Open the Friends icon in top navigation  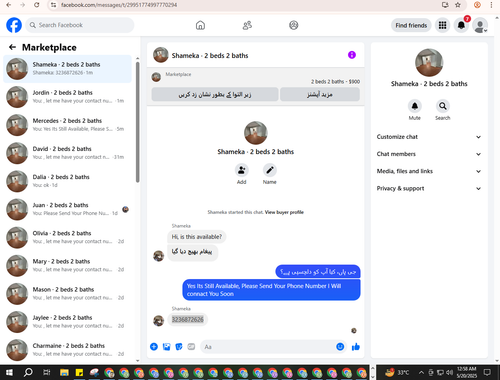pos(247,25)
